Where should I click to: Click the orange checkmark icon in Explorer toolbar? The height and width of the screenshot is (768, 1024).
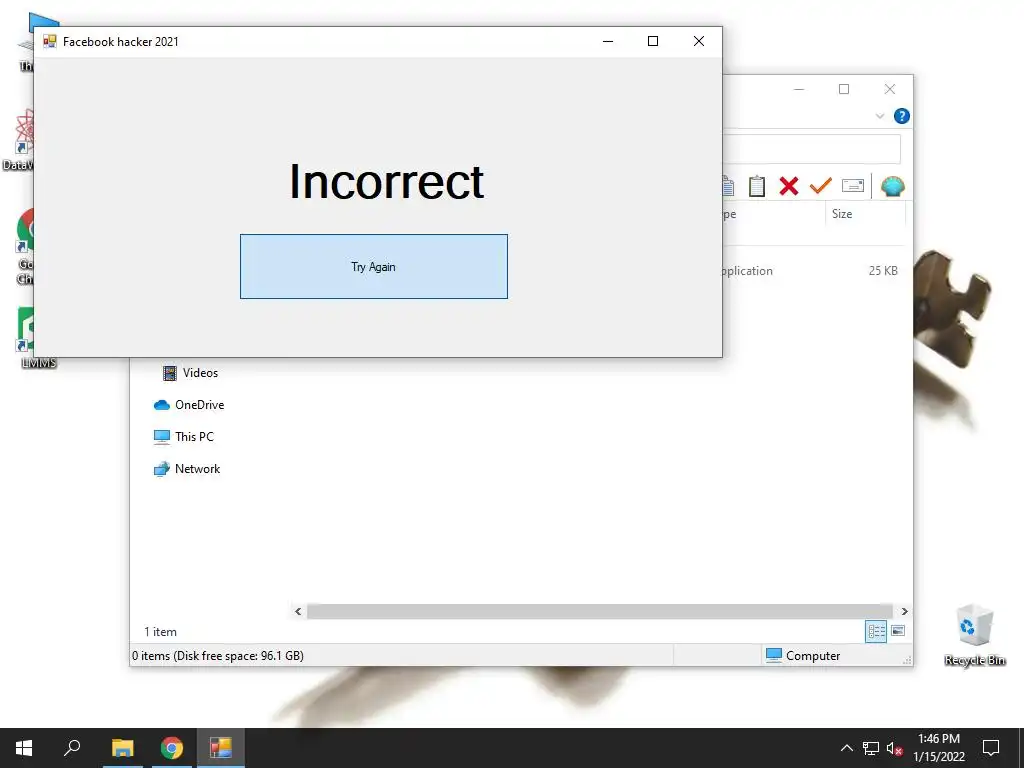coord(820,186)
